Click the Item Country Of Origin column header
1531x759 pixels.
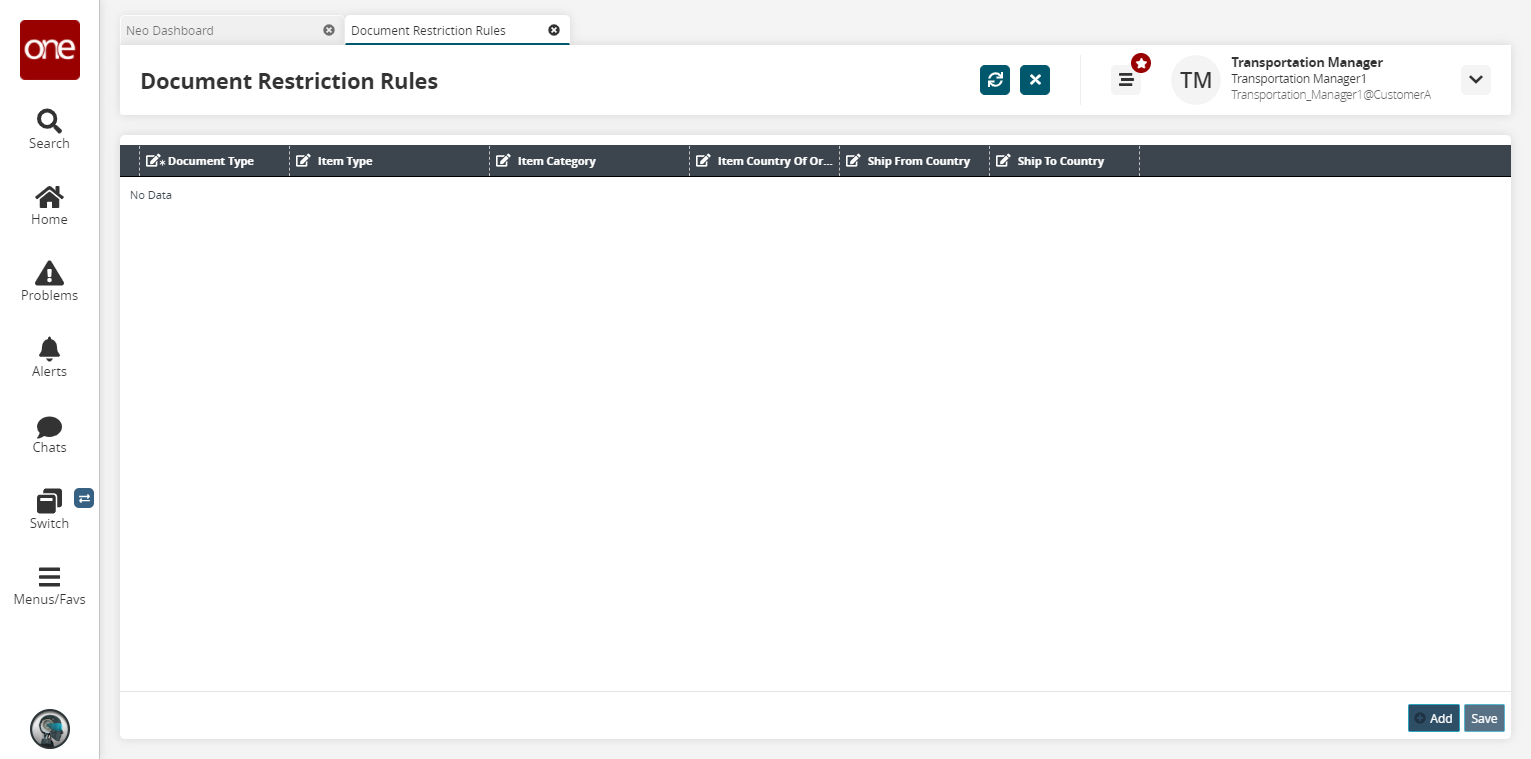pyautogui.click(x=764, y=161)
